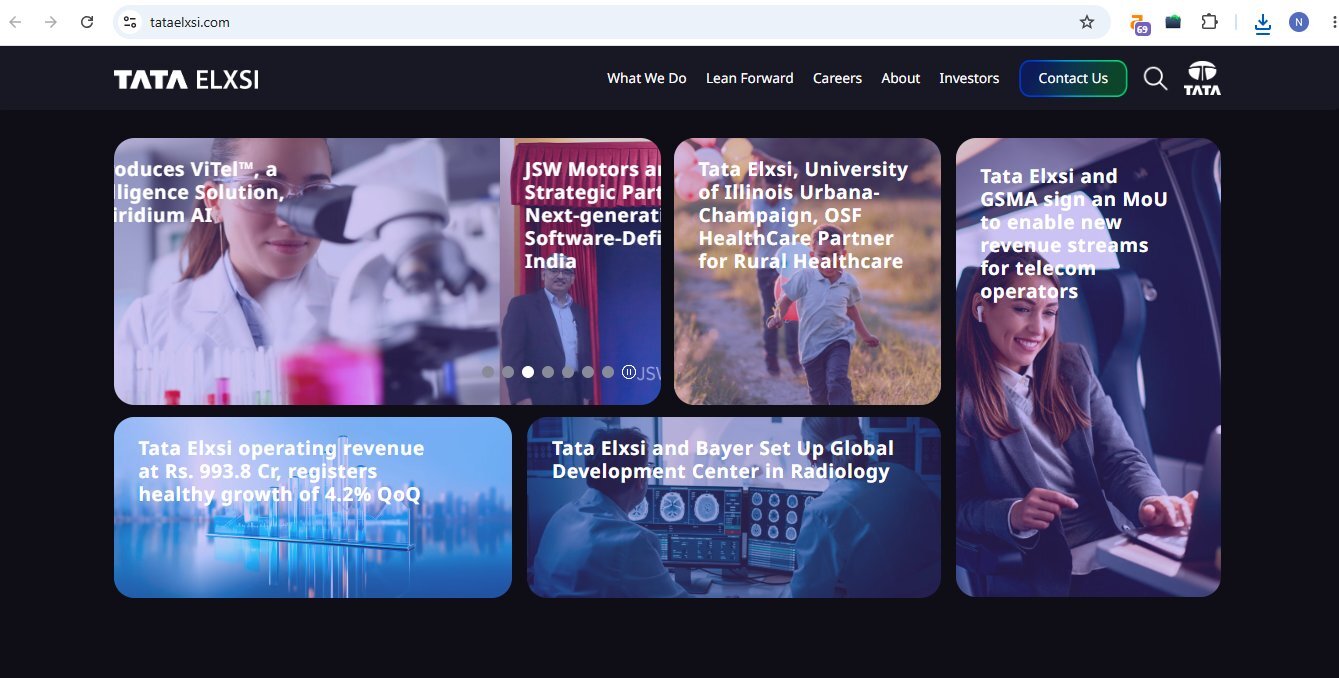Bookmark this page with the star icon
The width and height of the screenshot is (1339, 678).
point(1087,22)
